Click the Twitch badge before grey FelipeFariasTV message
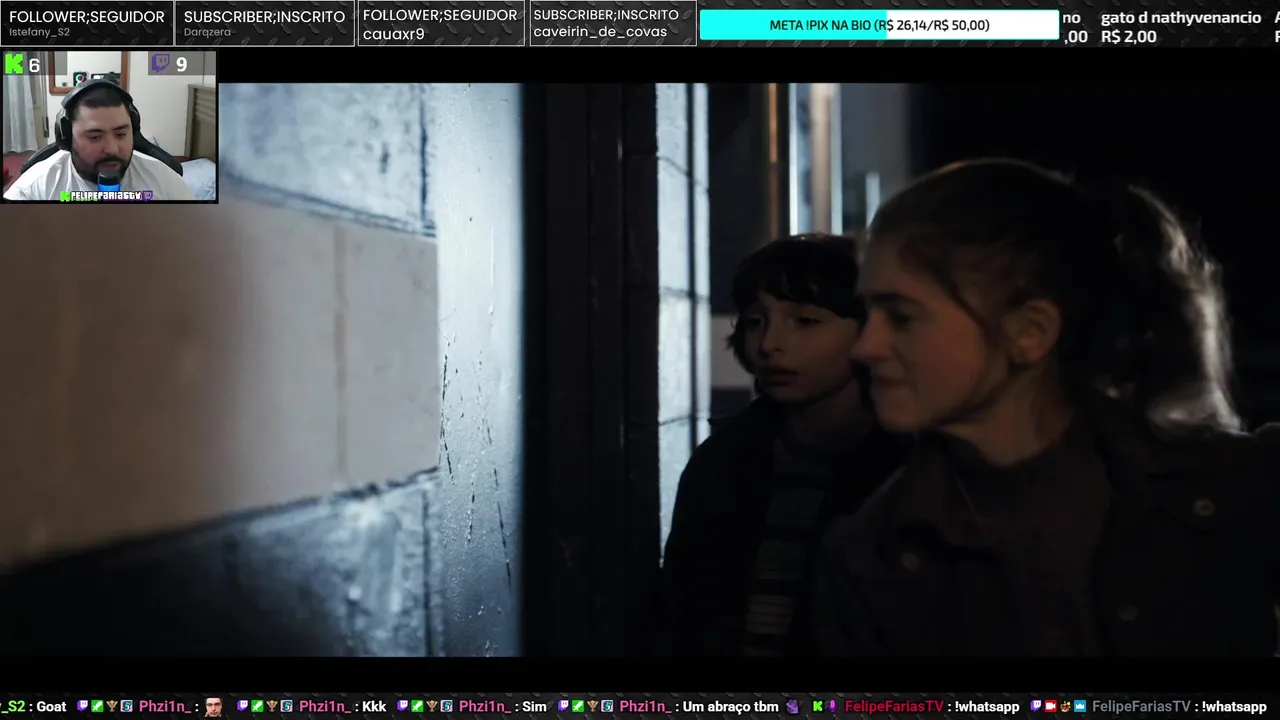 click(x=1037, y=707)
